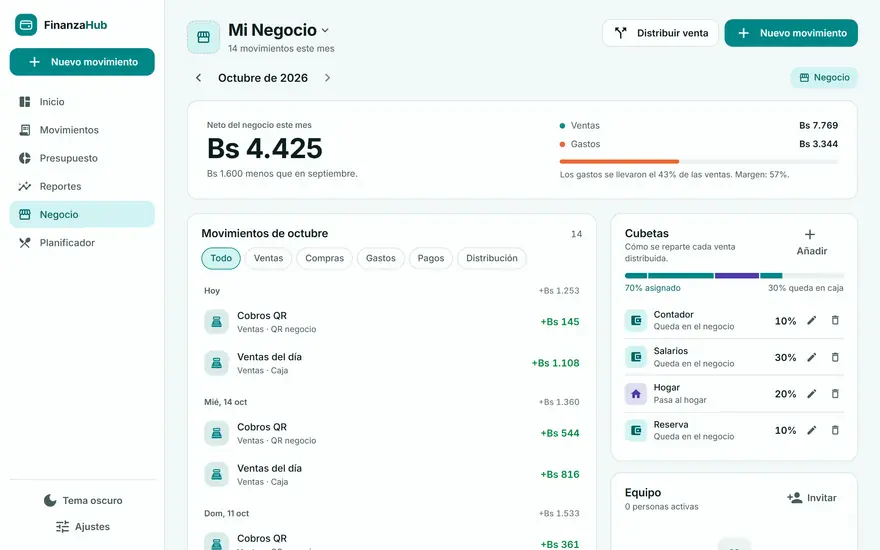Image resolution: width=880 pixels, height=550 pixels.
Task: Click the Dom, 11 oct group header
Action: tap(226, 514)
